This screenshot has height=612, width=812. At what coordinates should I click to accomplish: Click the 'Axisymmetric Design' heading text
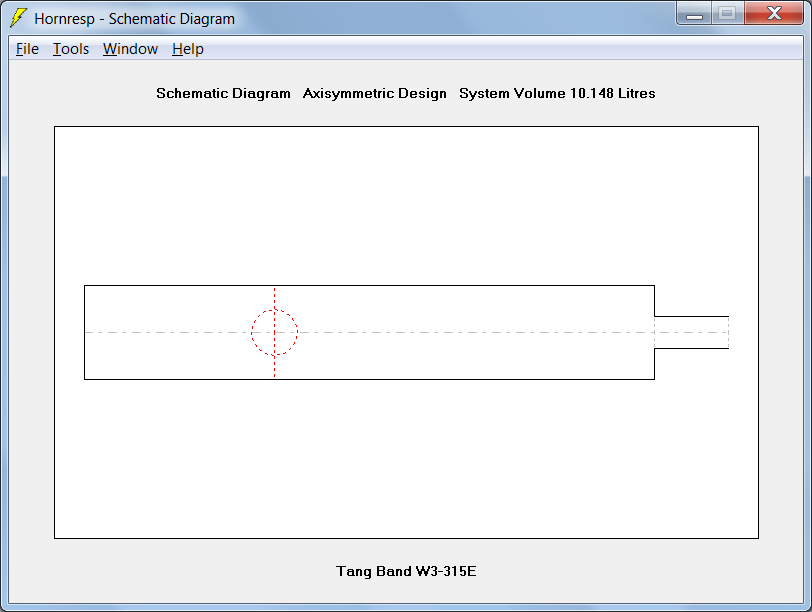(x=374, y=93)
